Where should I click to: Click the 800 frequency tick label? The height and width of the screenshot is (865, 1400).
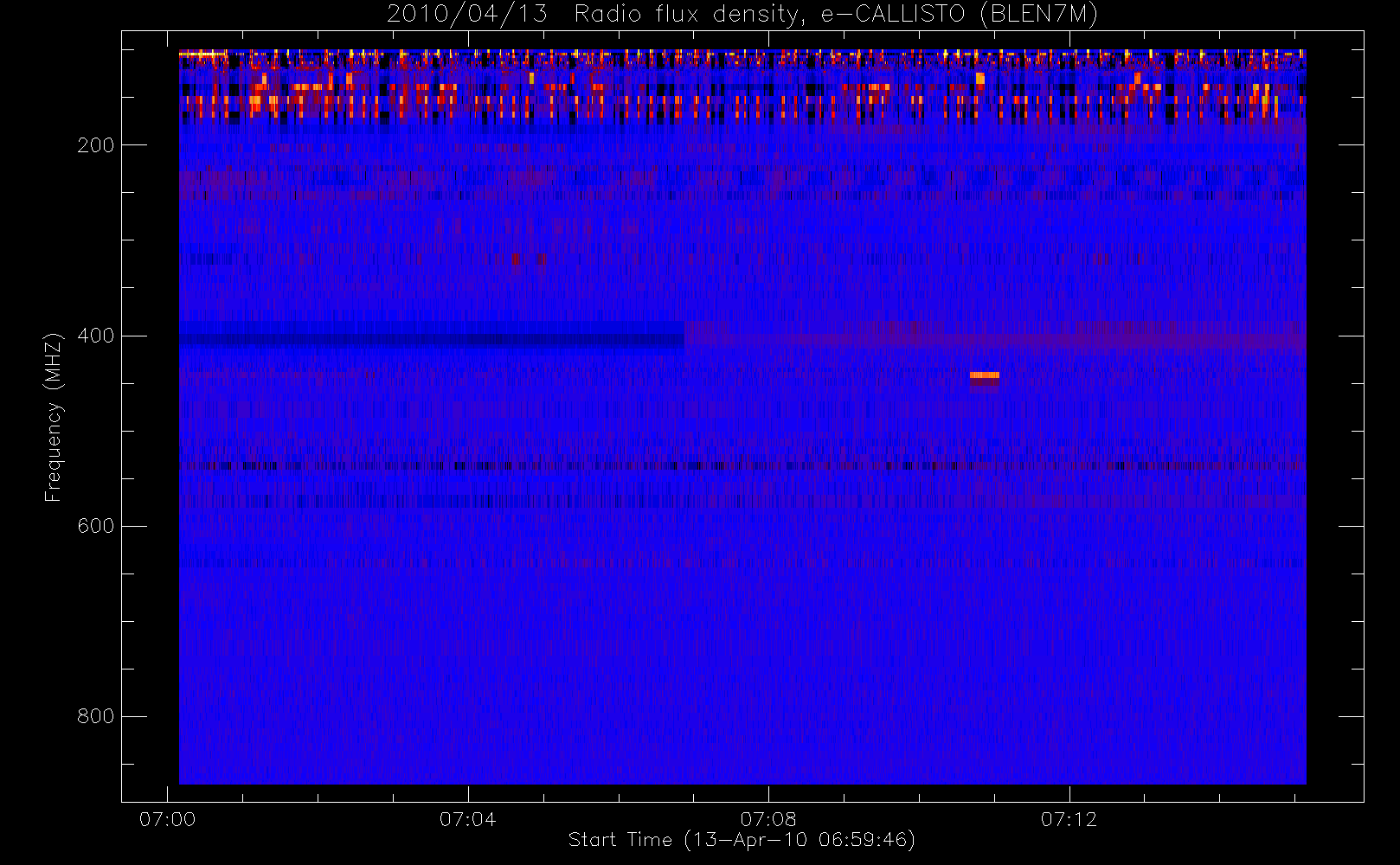96,716
